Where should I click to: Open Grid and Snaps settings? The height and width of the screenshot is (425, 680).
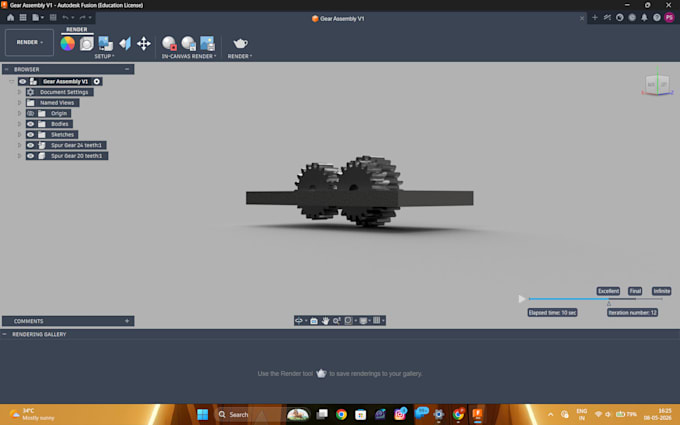coord(376,320)
